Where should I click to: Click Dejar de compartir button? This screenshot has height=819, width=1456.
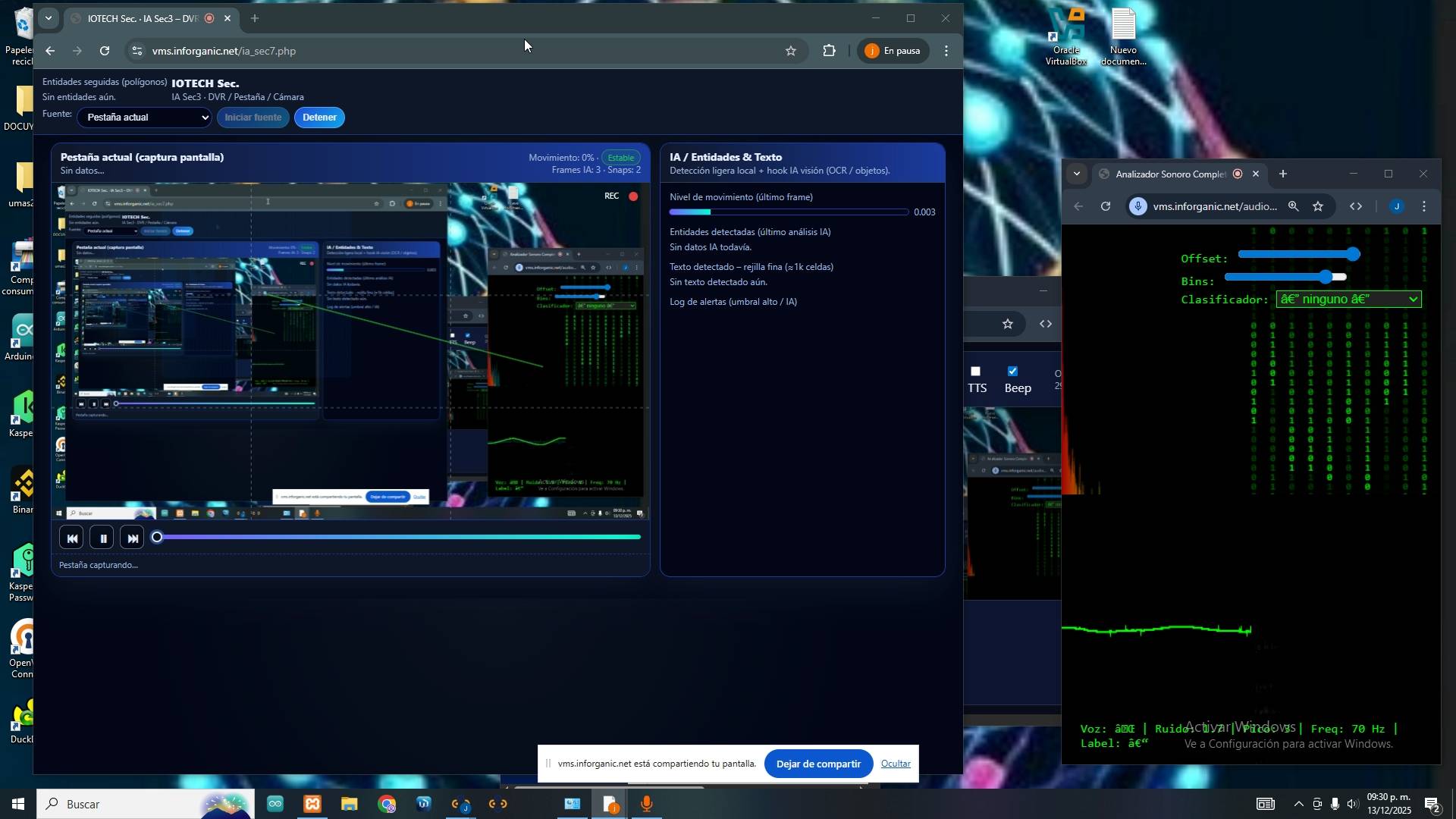(x=817, y=764)
